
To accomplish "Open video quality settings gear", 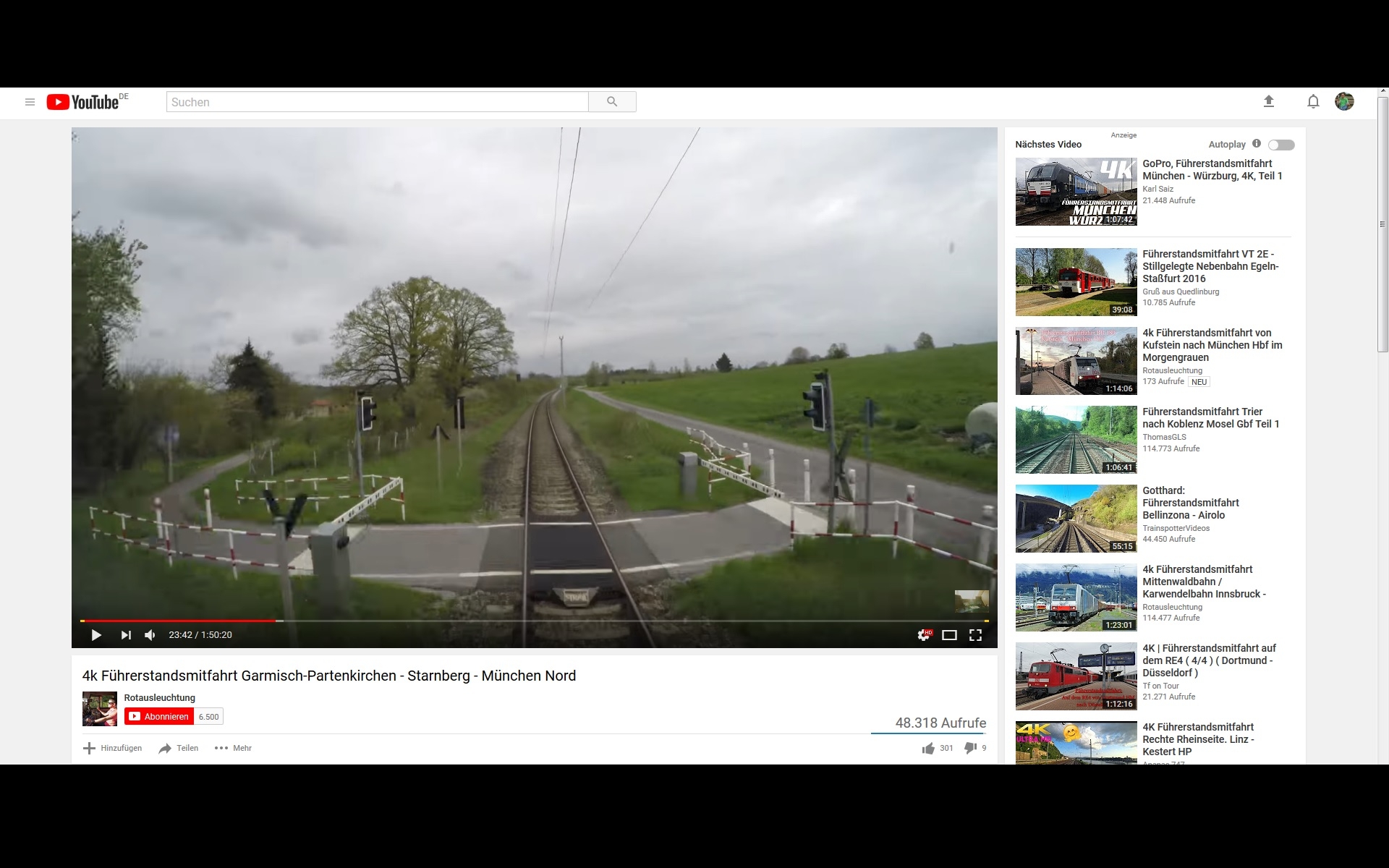I will [x=924, y=635].
